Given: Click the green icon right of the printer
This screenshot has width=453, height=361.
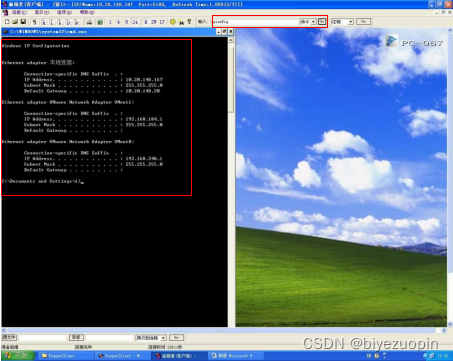Looking at the screenshot, I should 100,22.
